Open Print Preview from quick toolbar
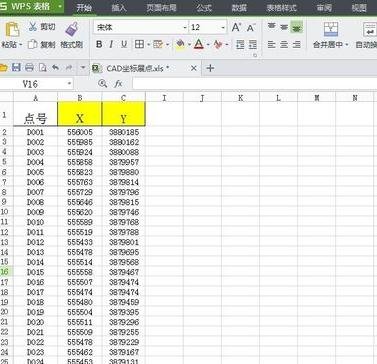Screen dimensions: 377x364 pos(43,68)
